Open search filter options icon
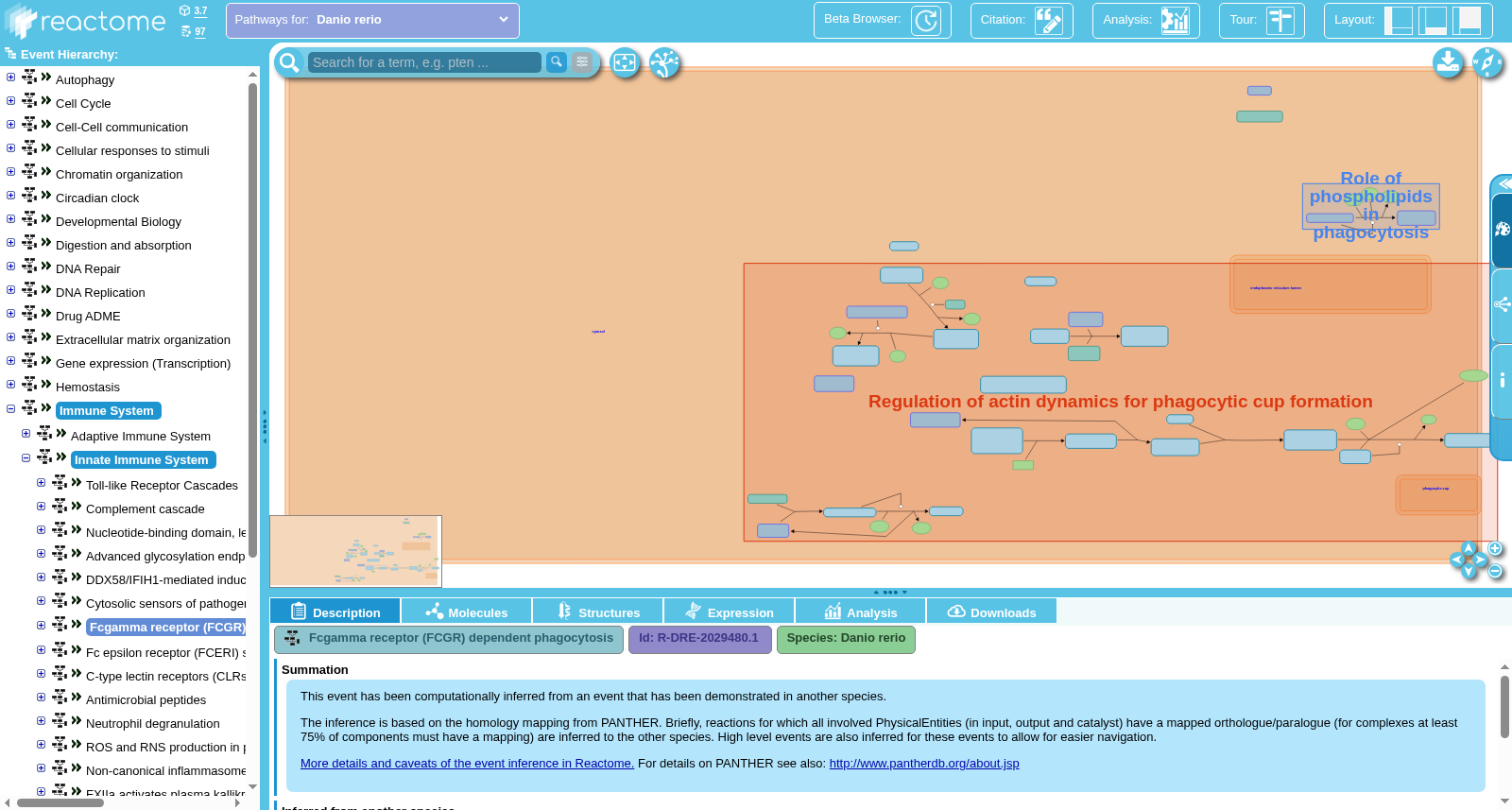Screen dimensions: 1512x810 click(x=582, y=62)
